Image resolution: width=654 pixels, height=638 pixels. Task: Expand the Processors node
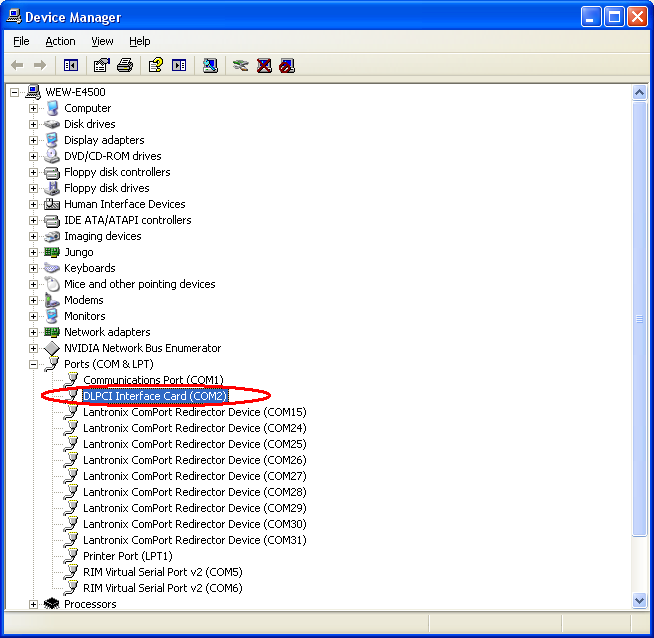[x=33, y=604]
